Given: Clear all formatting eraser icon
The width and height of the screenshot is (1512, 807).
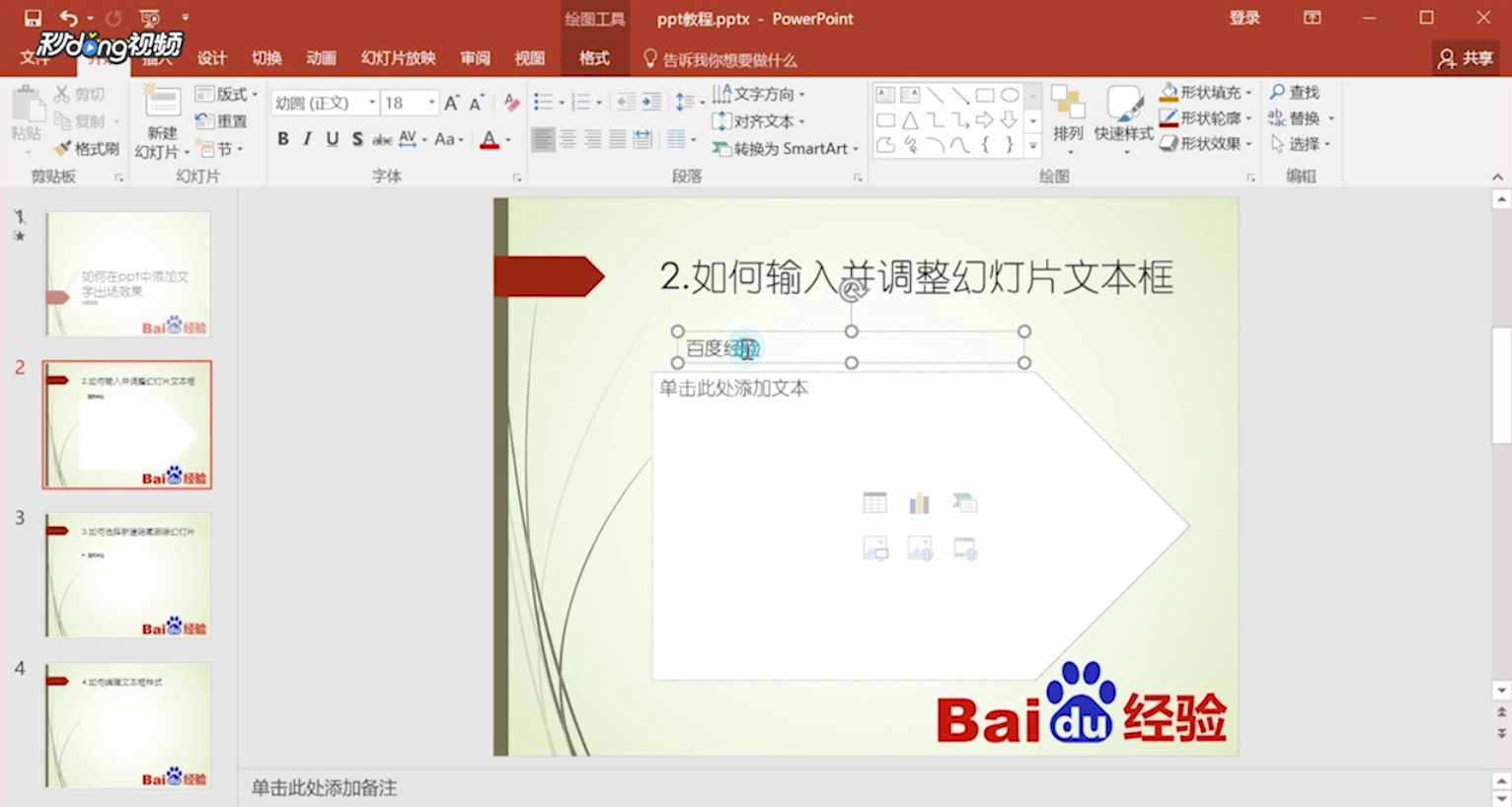Looking at the screenshot, I should click(x=511, y=103).
